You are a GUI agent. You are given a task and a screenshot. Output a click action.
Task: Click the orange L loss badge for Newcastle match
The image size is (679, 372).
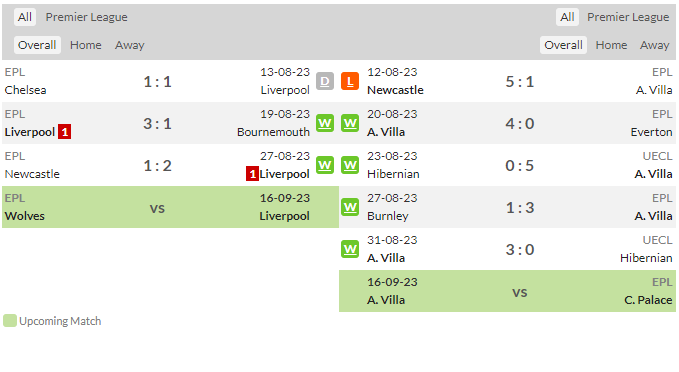click(x=350, y=81)
